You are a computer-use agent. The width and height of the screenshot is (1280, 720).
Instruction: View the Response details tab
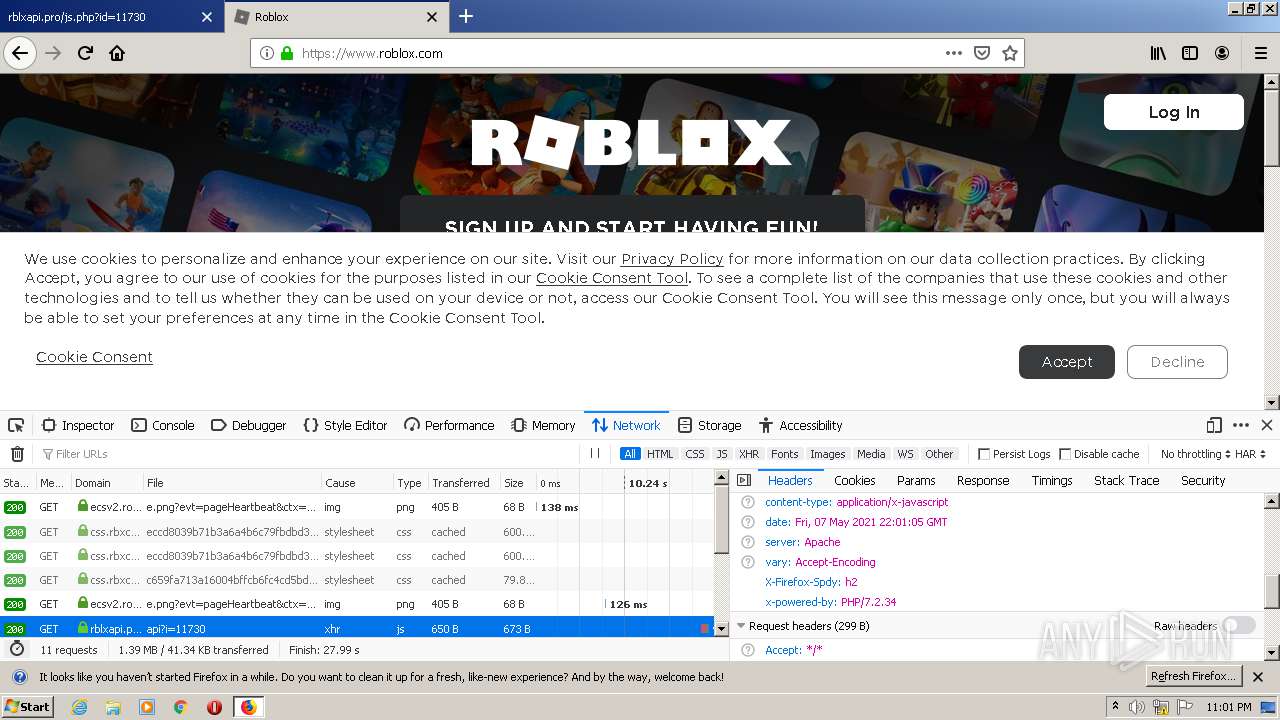[x=983, y=481]
